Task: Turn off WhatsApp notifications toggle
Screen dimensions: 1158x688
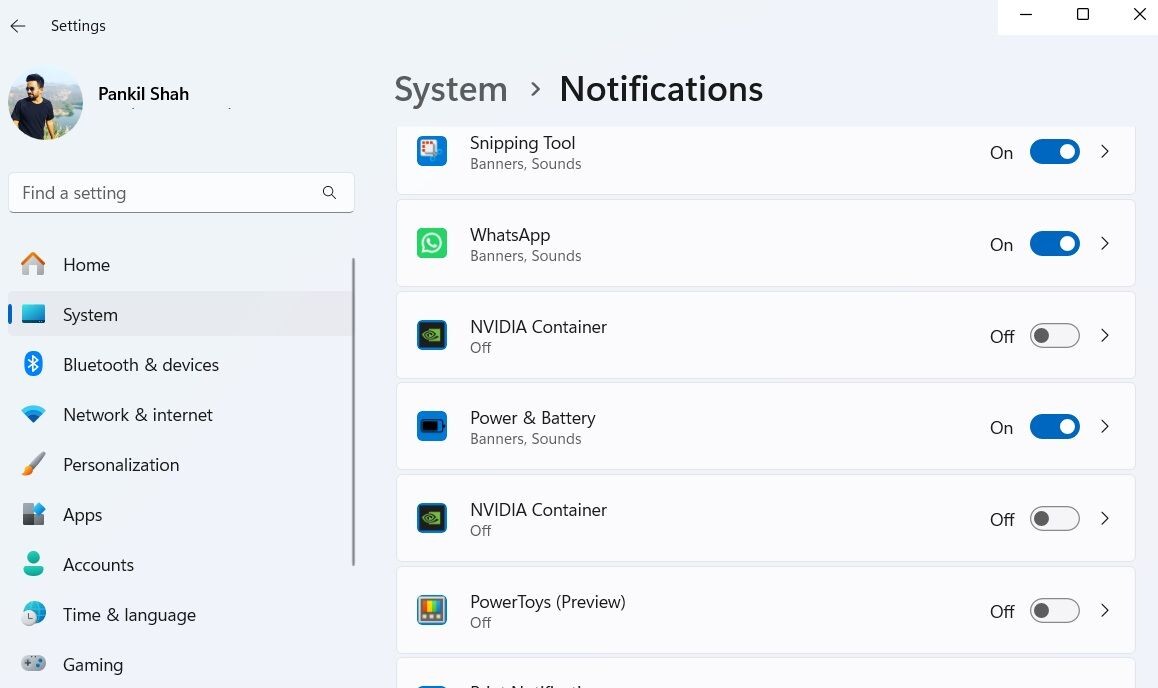Action: [1055, 244]
